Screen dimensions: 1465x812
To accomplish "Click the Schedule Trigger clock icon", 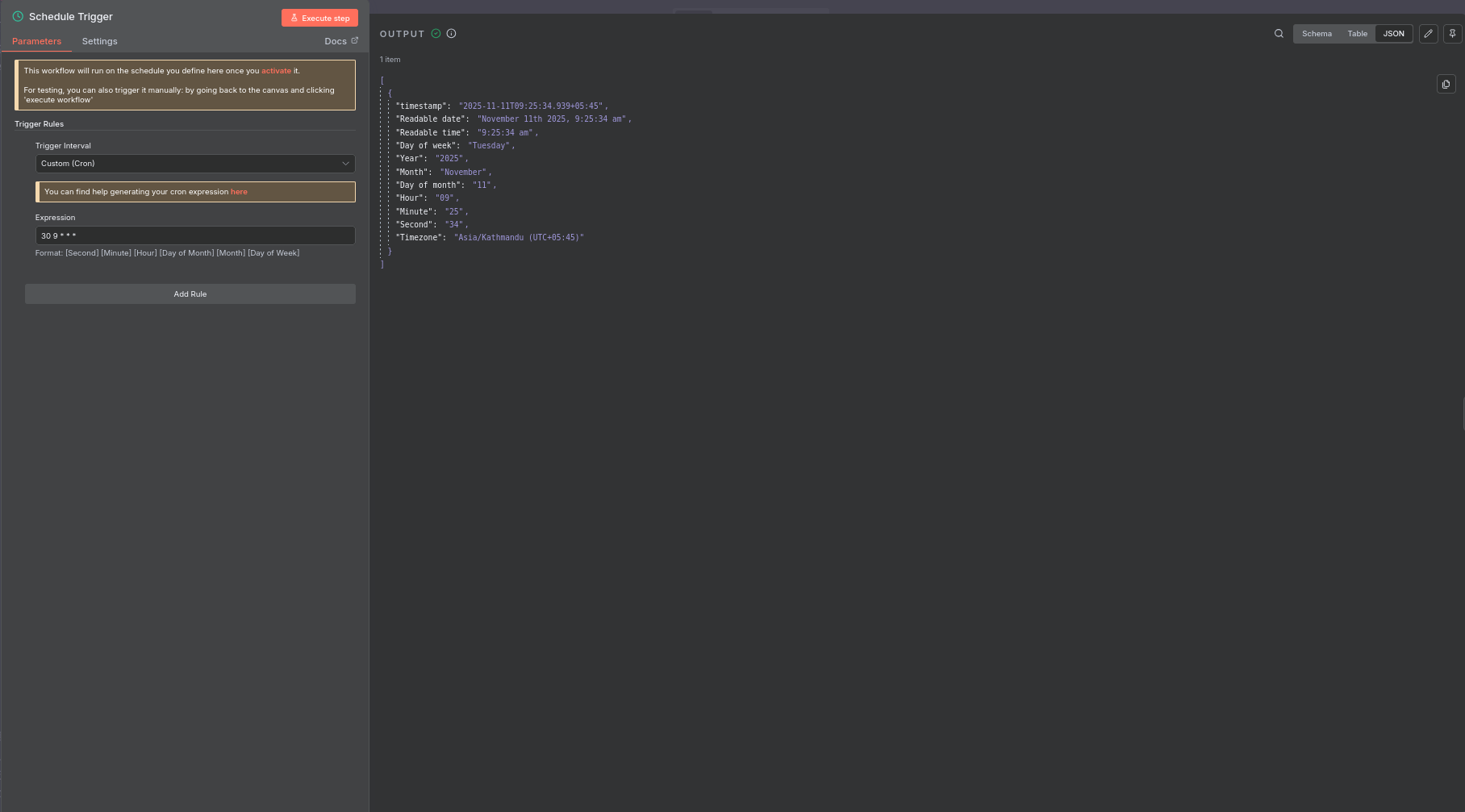I will [18, 16].
